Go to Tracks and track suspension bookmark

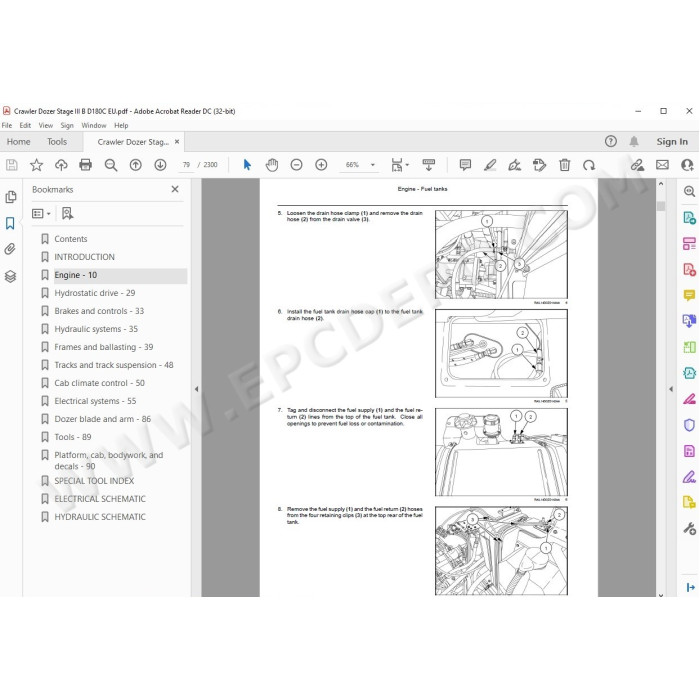coord(114,365)
